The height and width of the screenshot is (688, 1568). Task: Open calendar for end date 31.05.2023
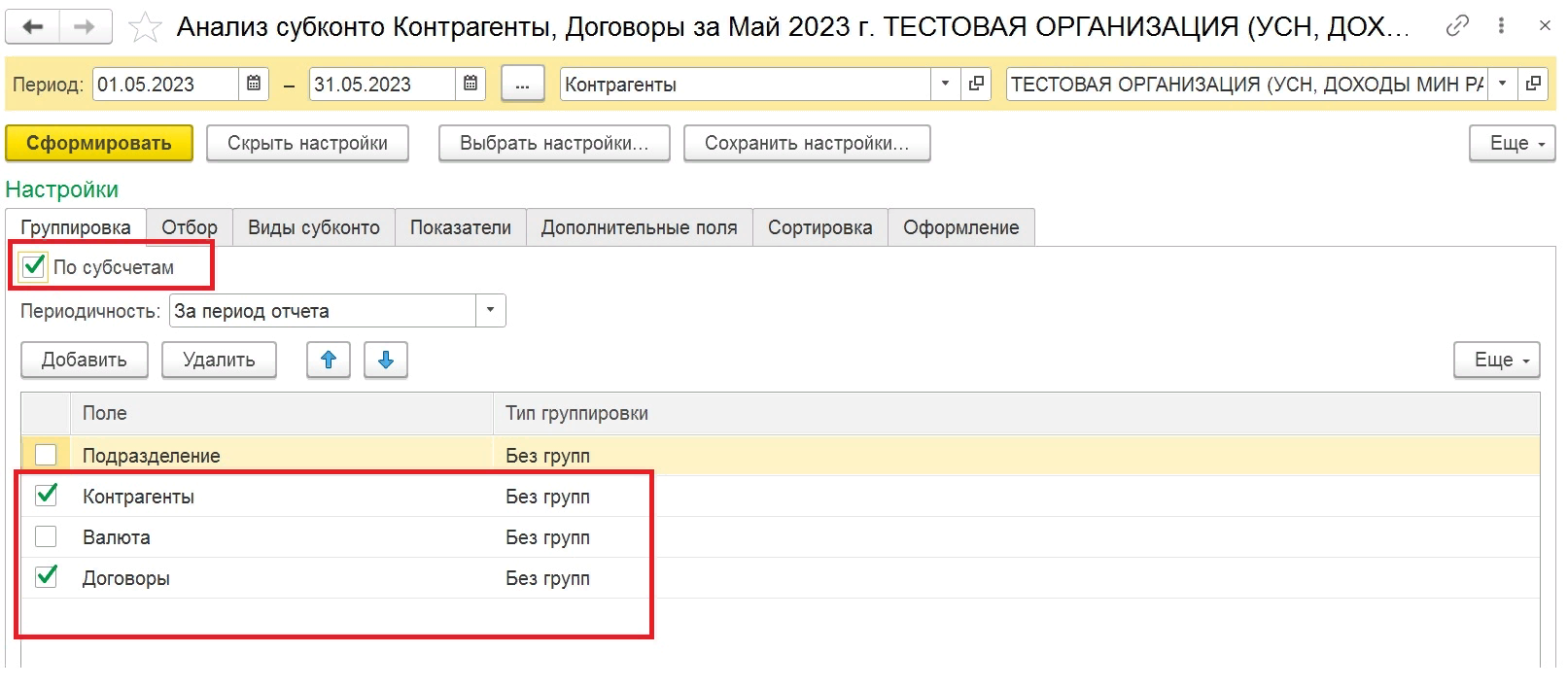[470, 84]
